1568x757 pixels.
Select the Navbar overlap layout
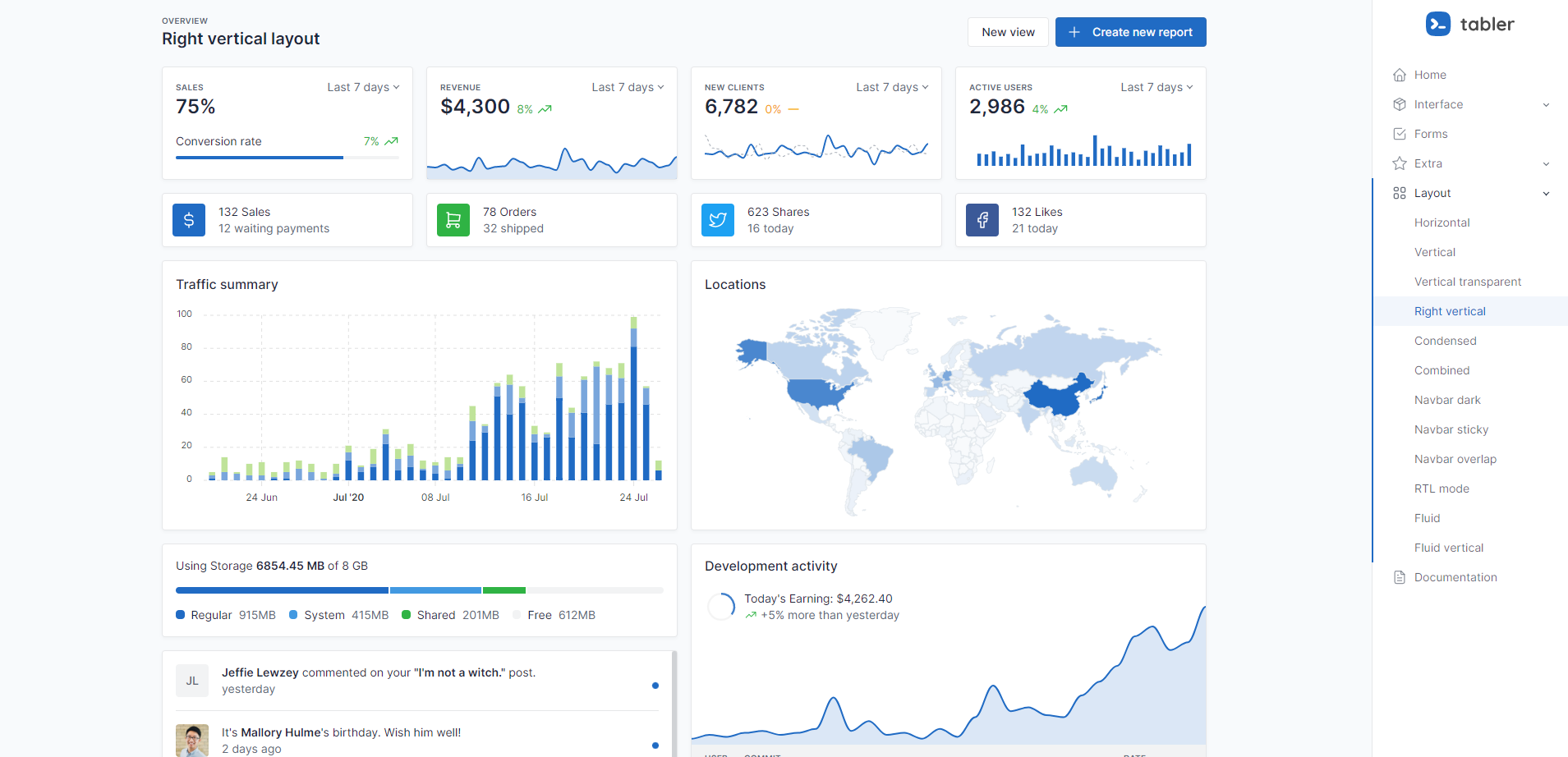point(1470,459)
